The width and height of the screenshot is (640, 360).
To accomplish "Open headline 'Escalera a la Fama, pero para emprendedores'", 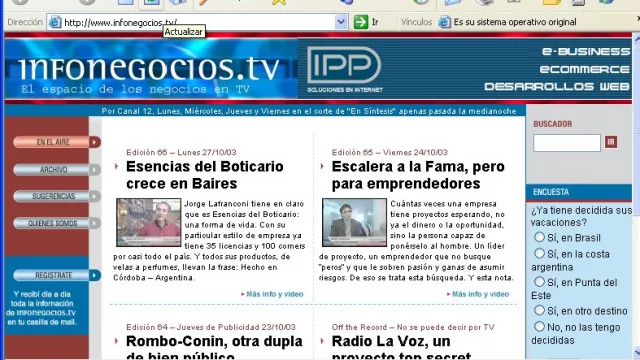I will (x=418, y=175).
